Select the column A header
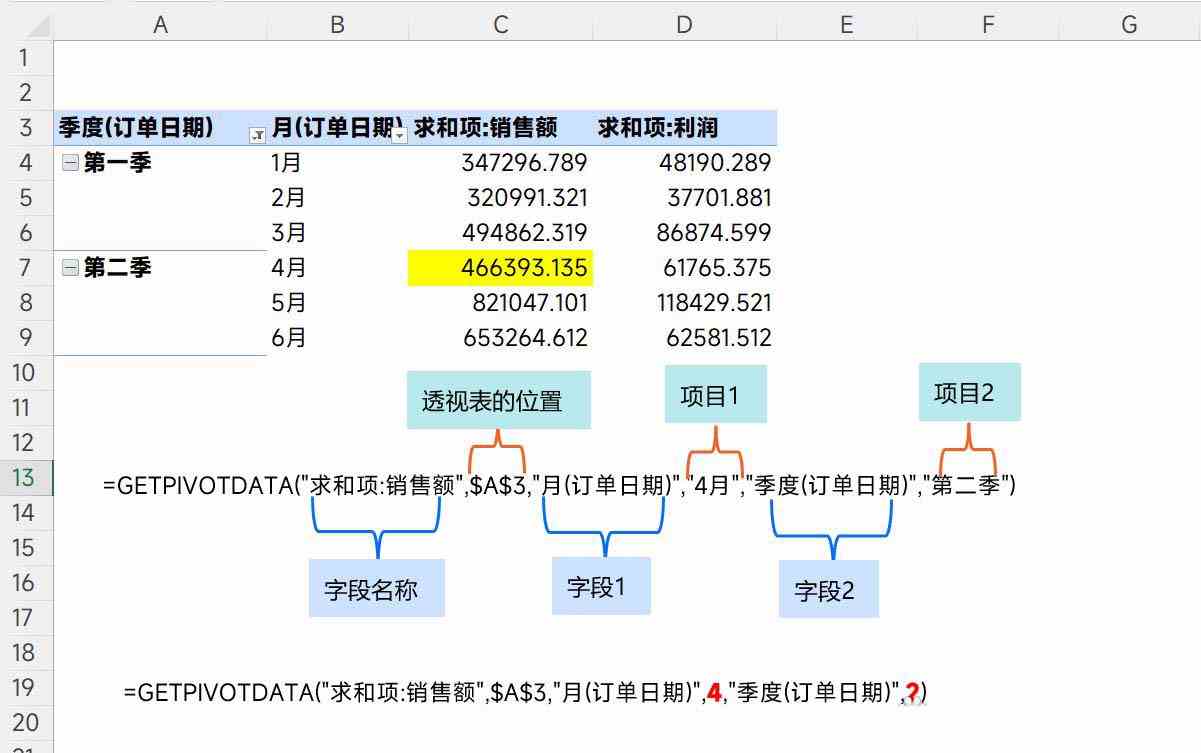The image size is (1201, 753). [160, 25]
